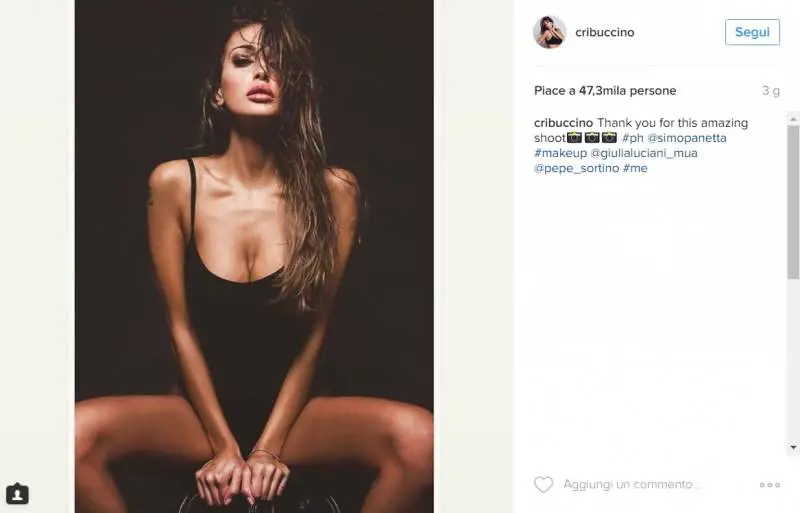Open the @simopanetta mention link
This screenshot has width=800, height=513.
pos(687,138)
